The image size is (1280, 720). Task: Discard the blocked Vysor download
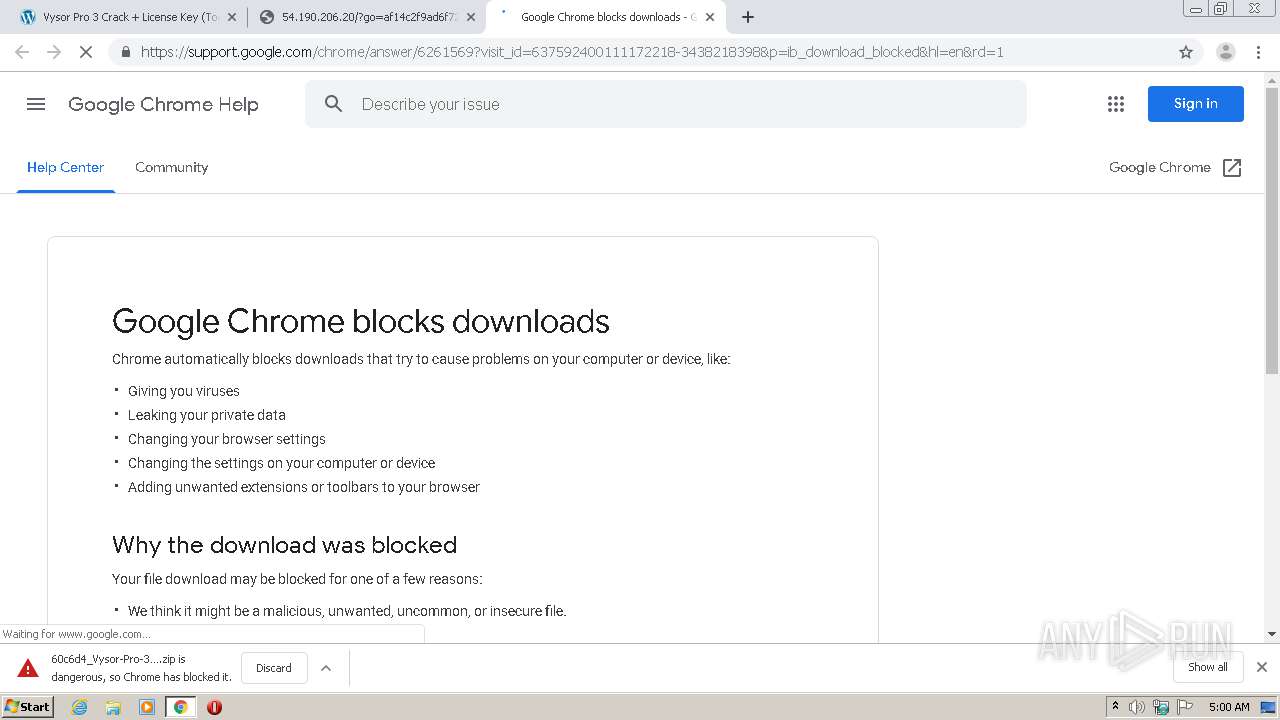[274, 668]
